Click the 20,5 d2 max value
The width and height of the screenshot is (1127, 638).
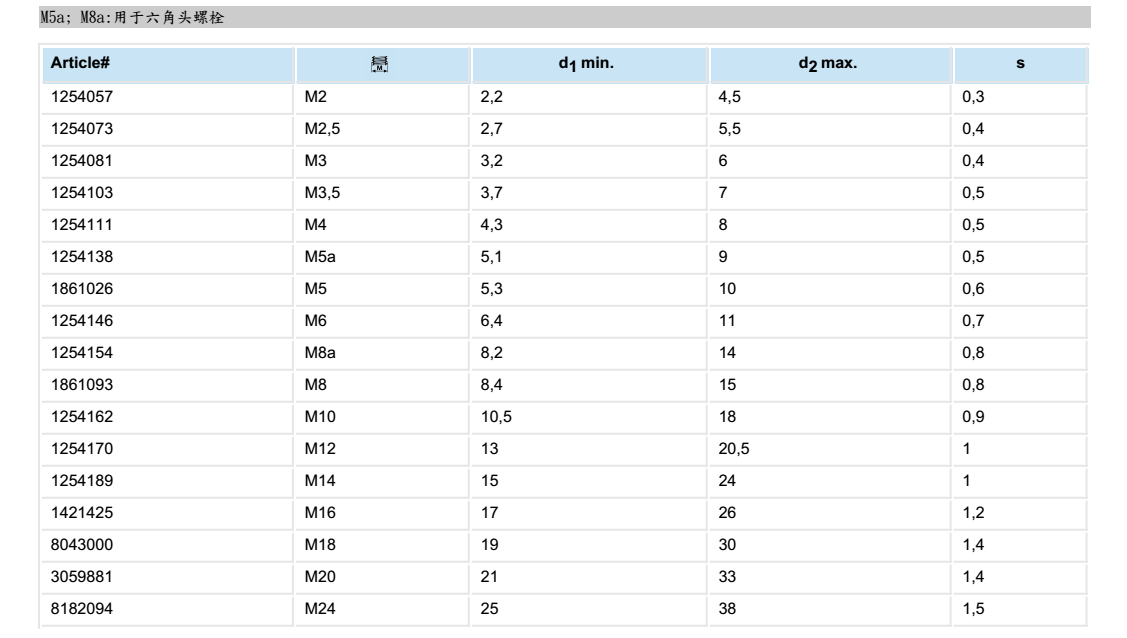pyautogui.click(x=734, y=449)
